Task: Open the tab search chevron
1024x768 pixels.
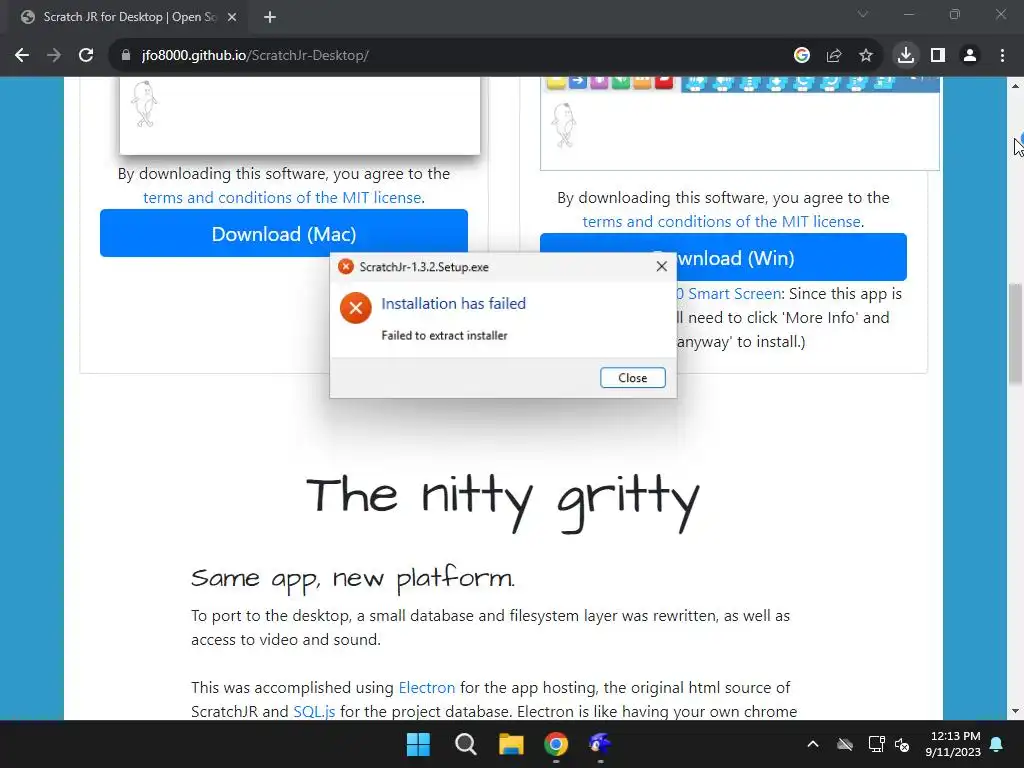Action: point(863,14)
